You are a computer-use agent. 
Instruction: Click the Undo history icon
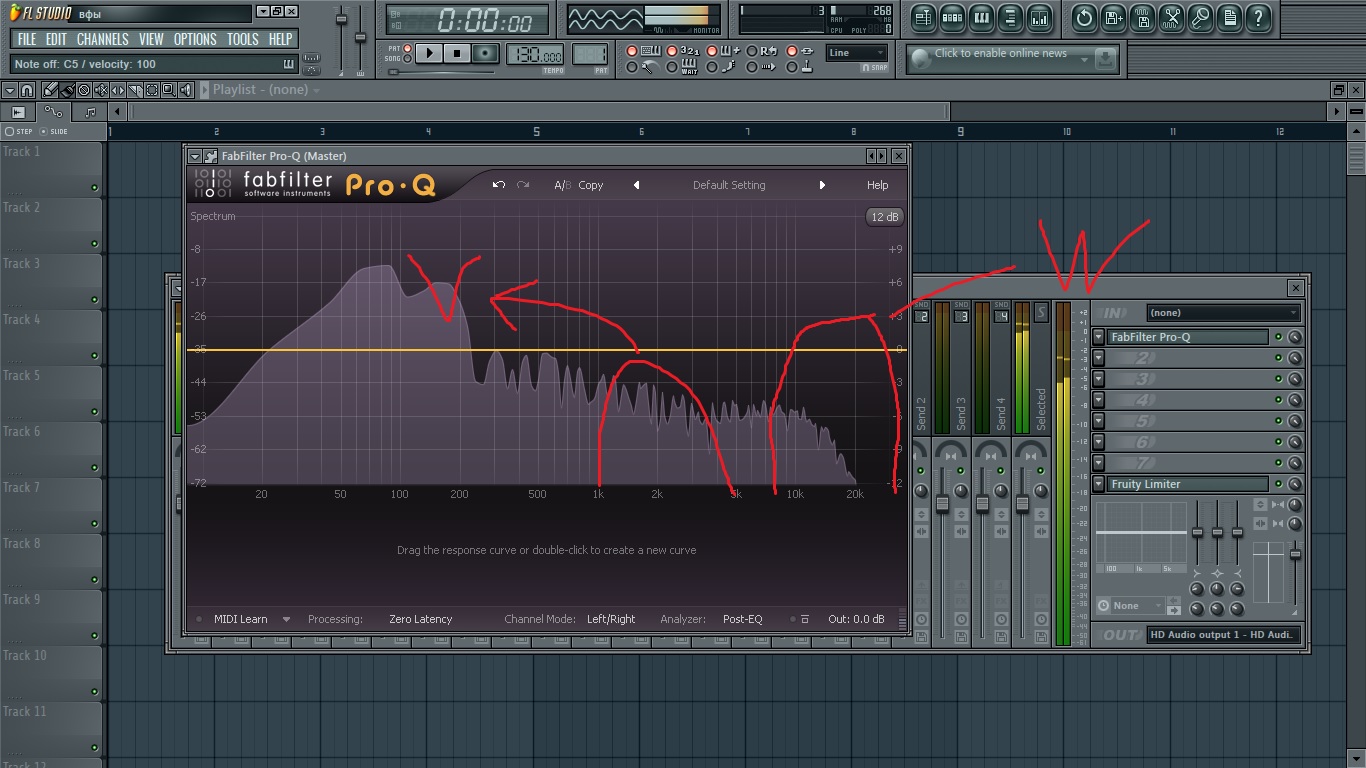1084,17
